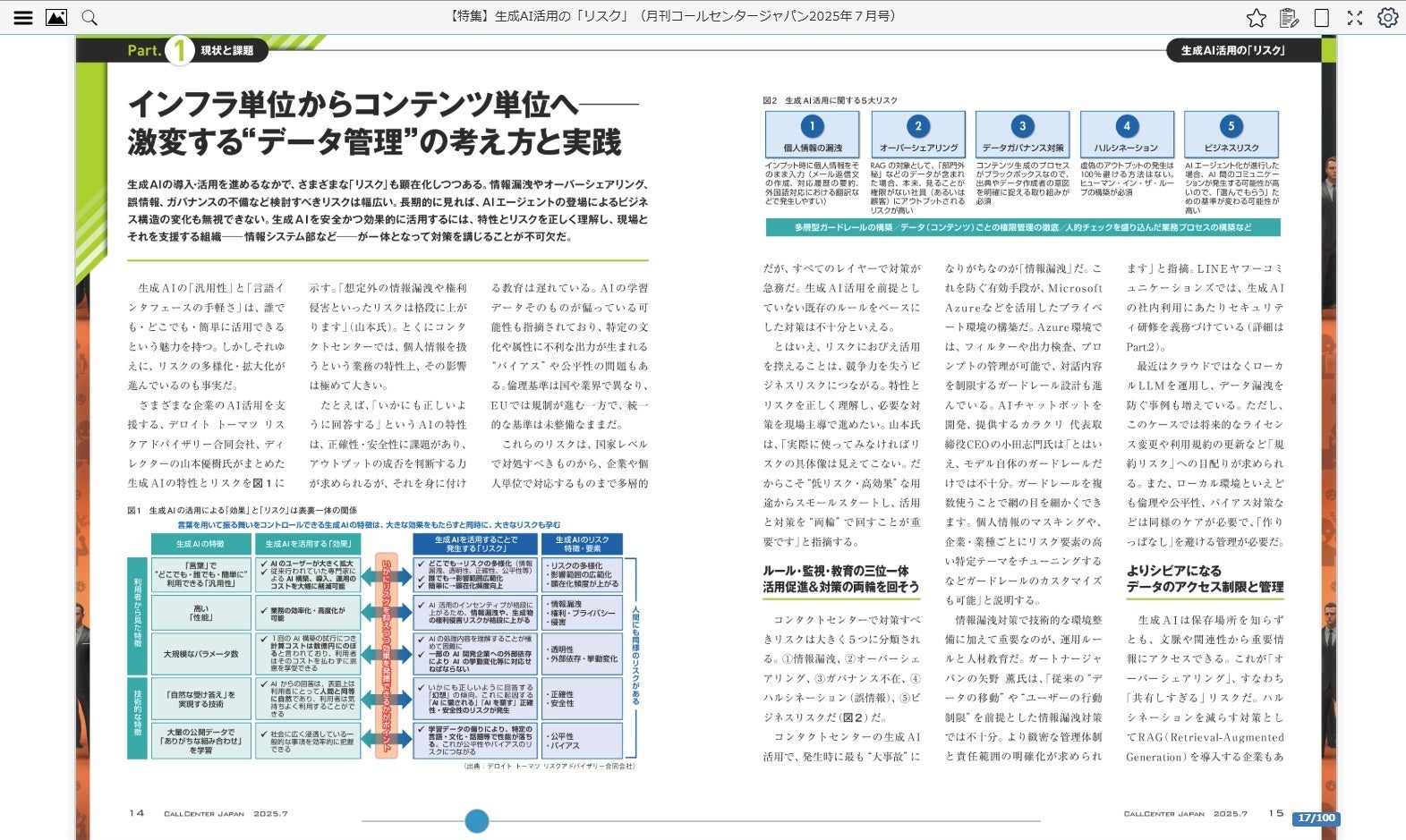Enter fullscreen with the arrows icon

(x=1355, y=17)
